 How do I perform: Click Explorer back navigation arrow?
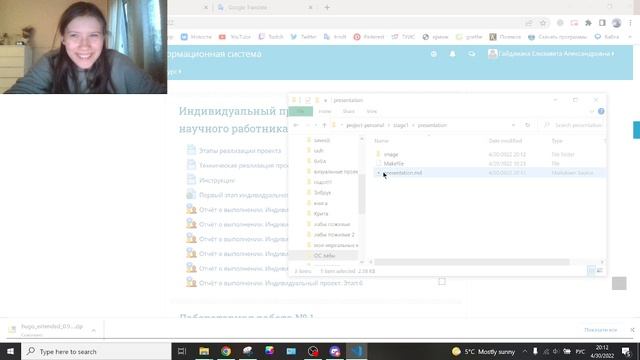pyautogui.click(x=296, y=125)
